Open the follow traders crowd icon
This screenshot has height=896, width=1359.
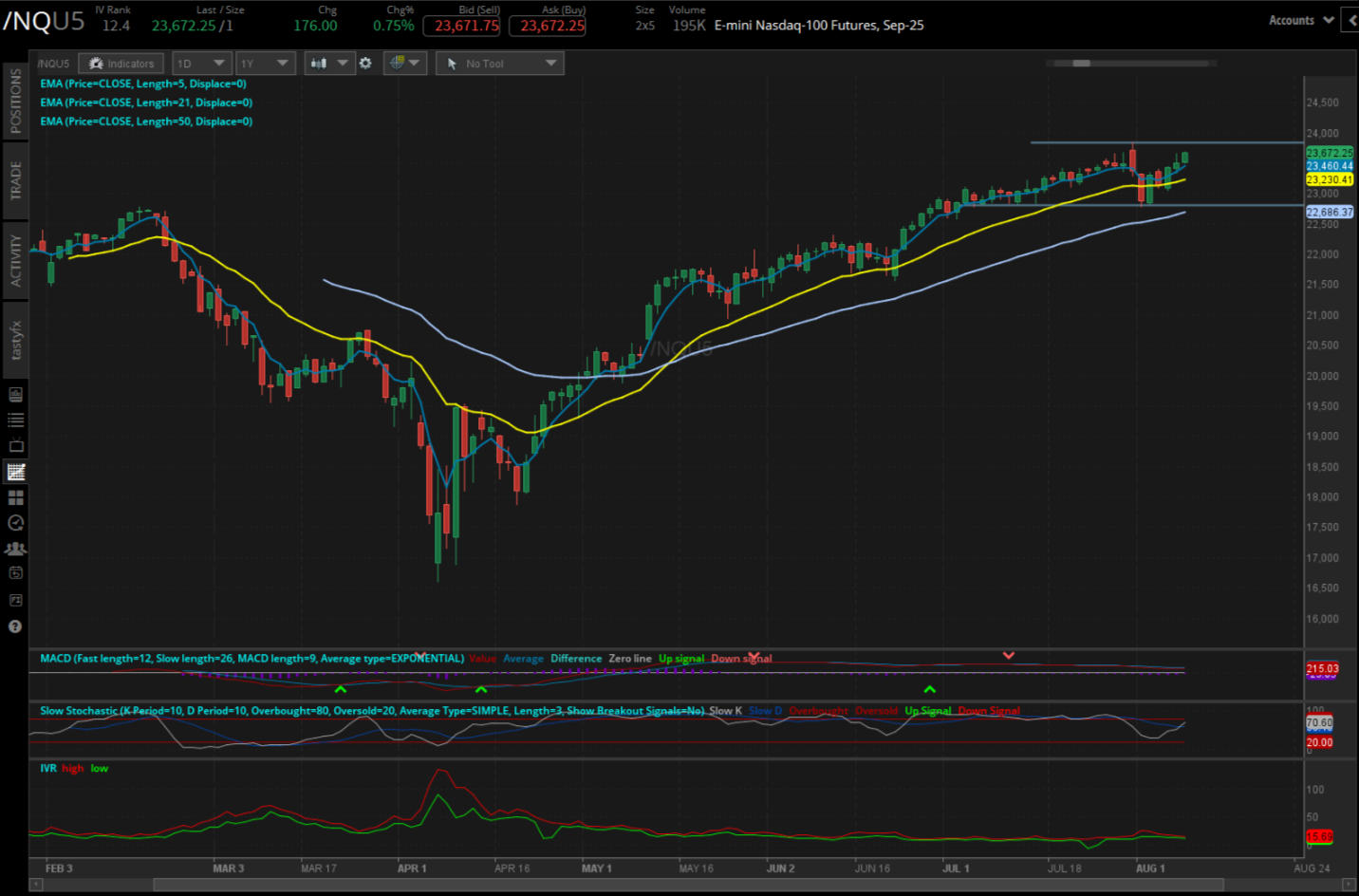(15, 548)
